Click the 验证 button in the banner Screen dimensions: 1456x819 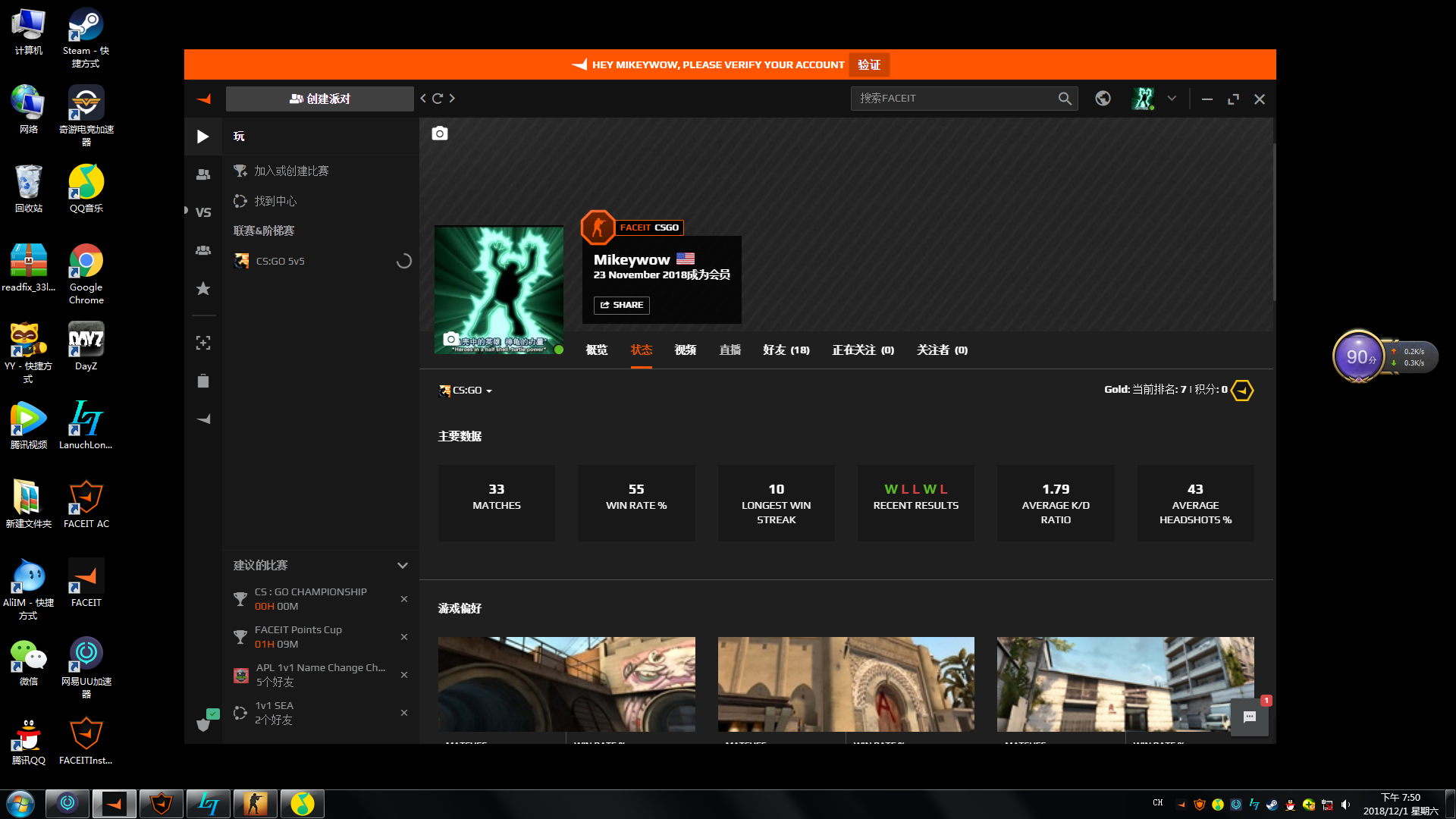tap(869, 64)
